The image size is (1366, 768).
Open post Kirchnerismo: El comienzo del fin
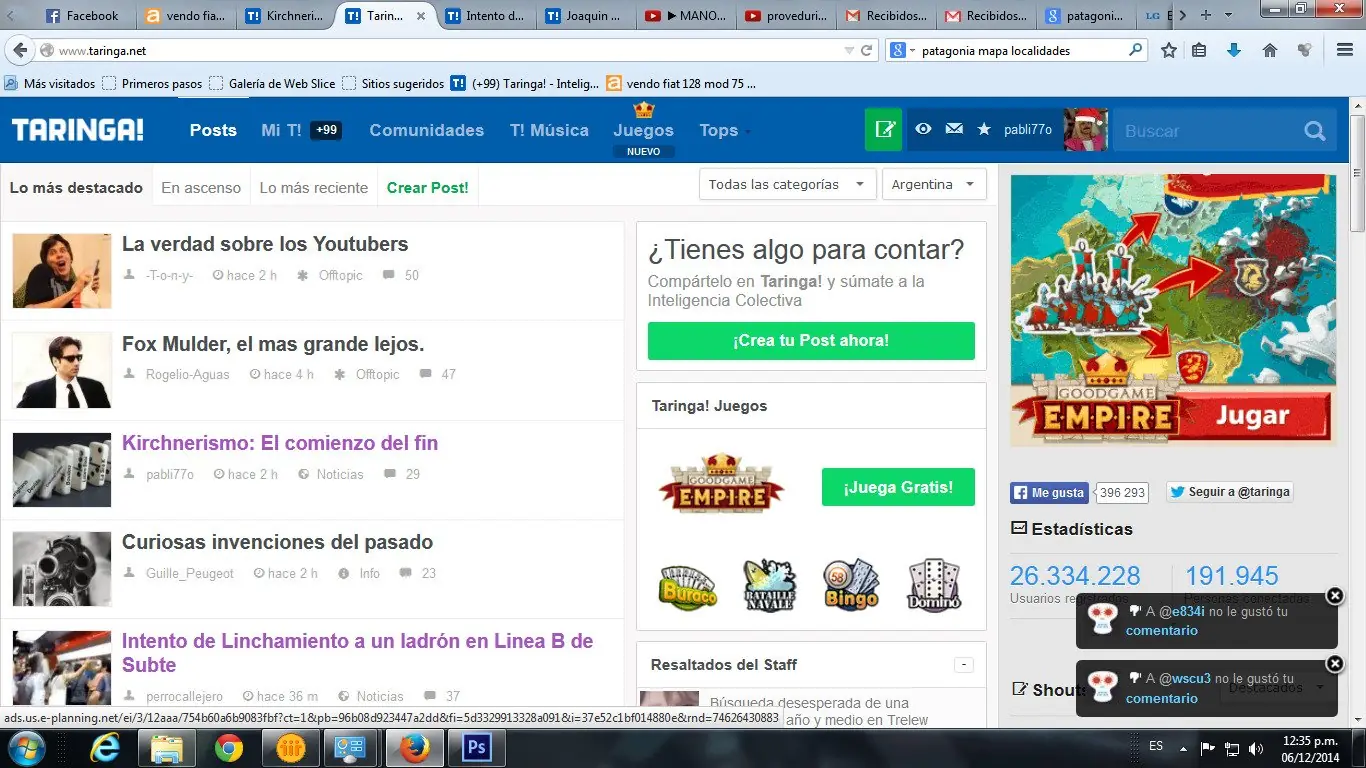(x=280, y=443)
